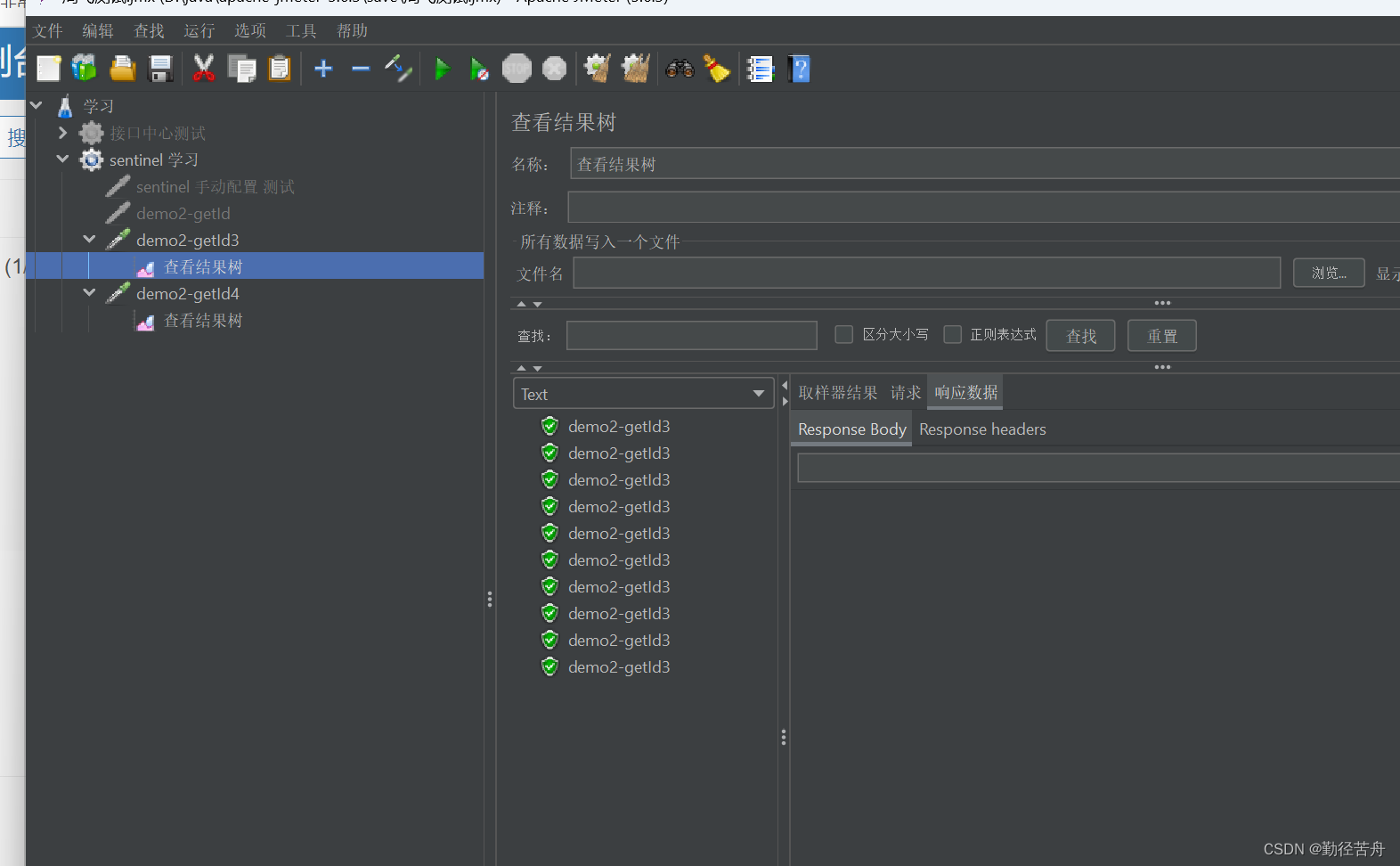This screenshot has height=866, width=1400.
Task: Collapse the demo2-getId4 sampler node
Action: (89, 292)
